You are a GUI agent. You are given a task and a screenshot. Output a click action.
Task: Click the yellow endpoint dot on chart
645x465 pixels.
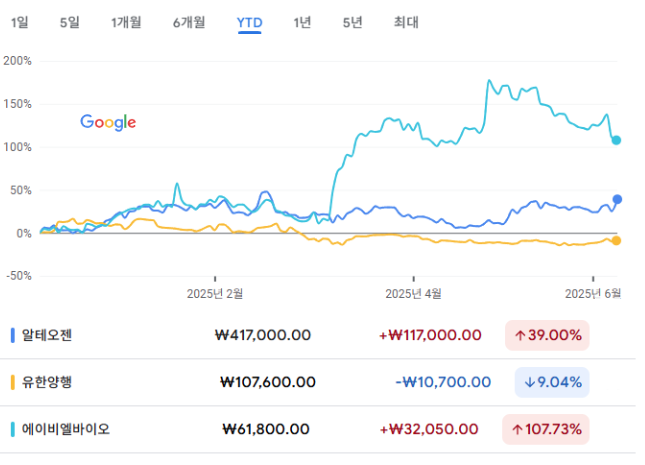[x=616, y=241]
